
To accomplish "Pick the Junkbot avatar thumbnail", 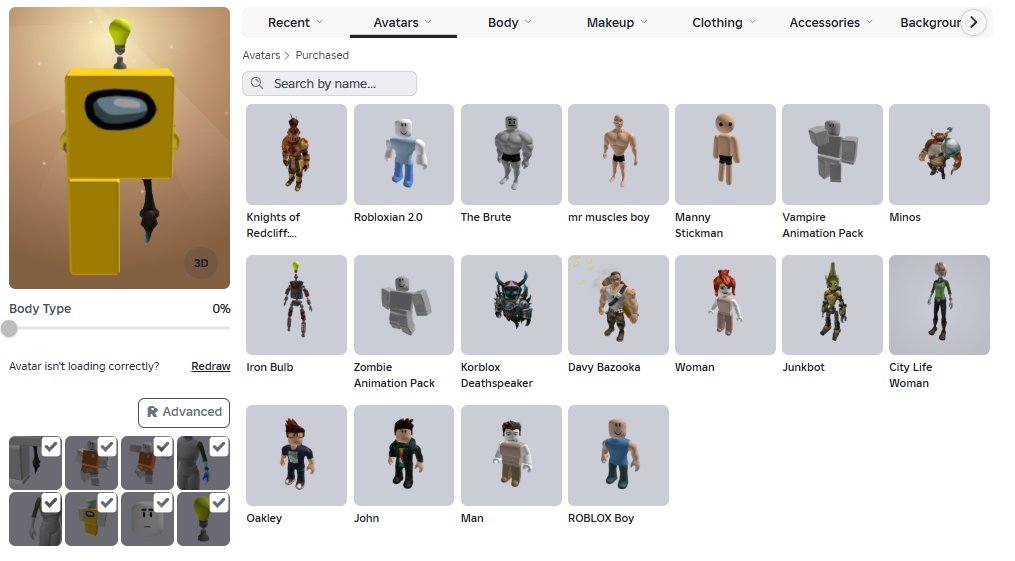I will pos(832,305).
